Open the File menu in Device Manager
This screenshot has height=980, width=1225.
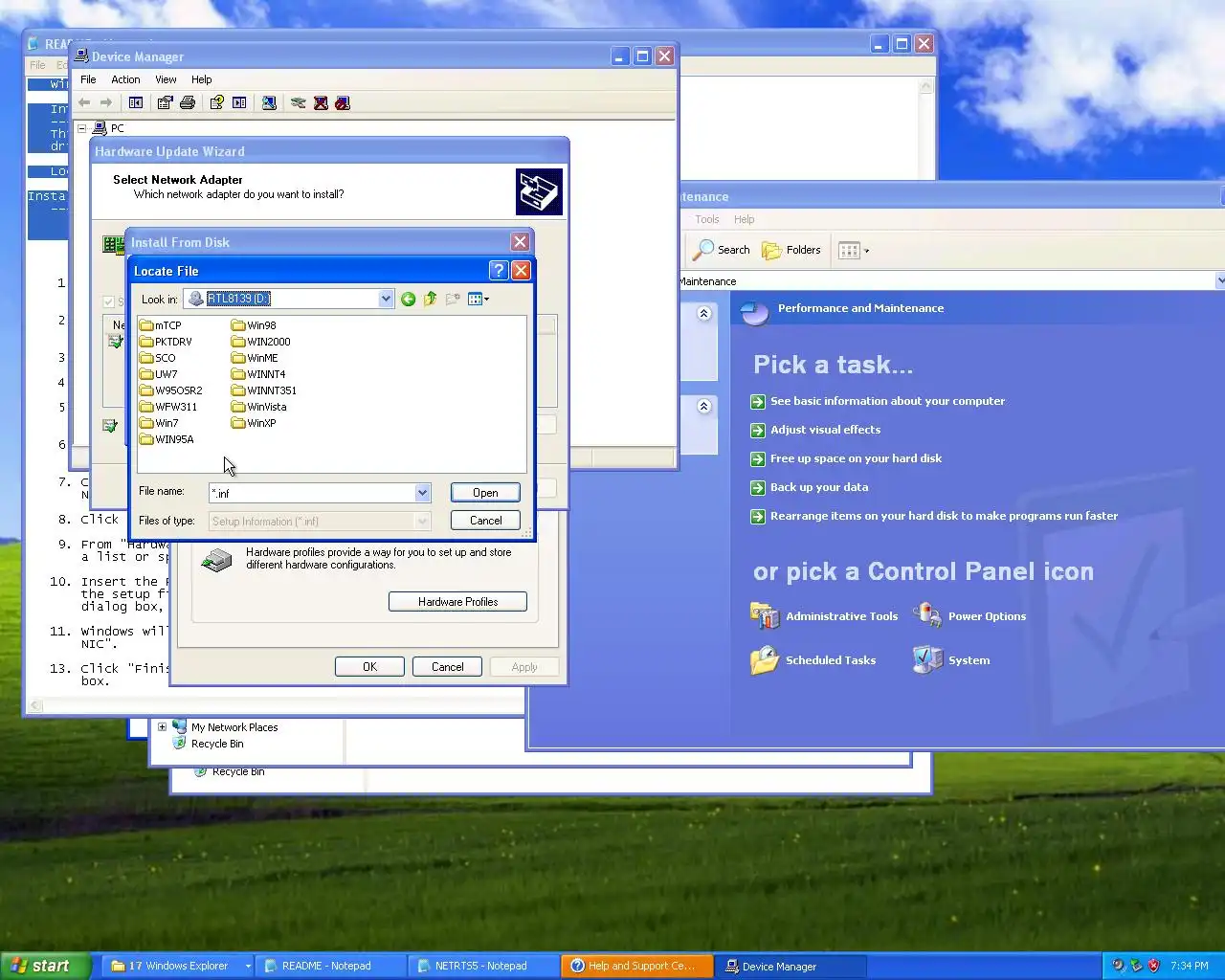pyautogui.click(x=88, y=79)
